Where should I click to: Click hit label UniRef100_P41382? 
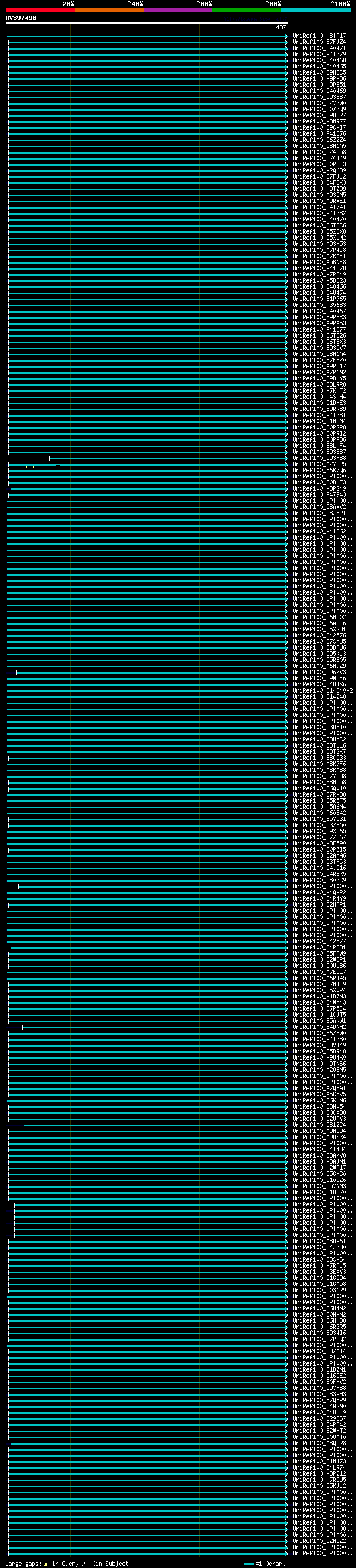click(x=319, y=213)
